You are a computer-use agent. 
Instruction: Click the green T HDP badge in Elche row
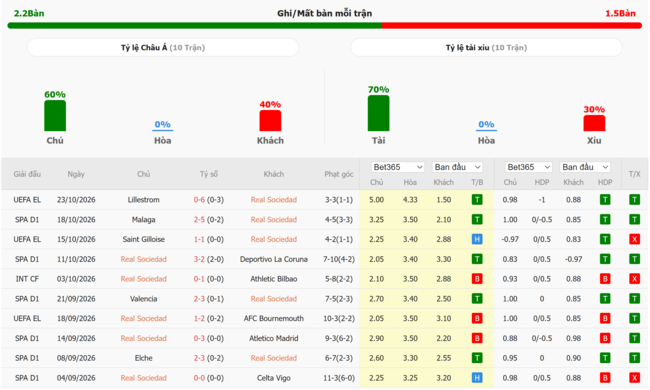click(605, 358)
